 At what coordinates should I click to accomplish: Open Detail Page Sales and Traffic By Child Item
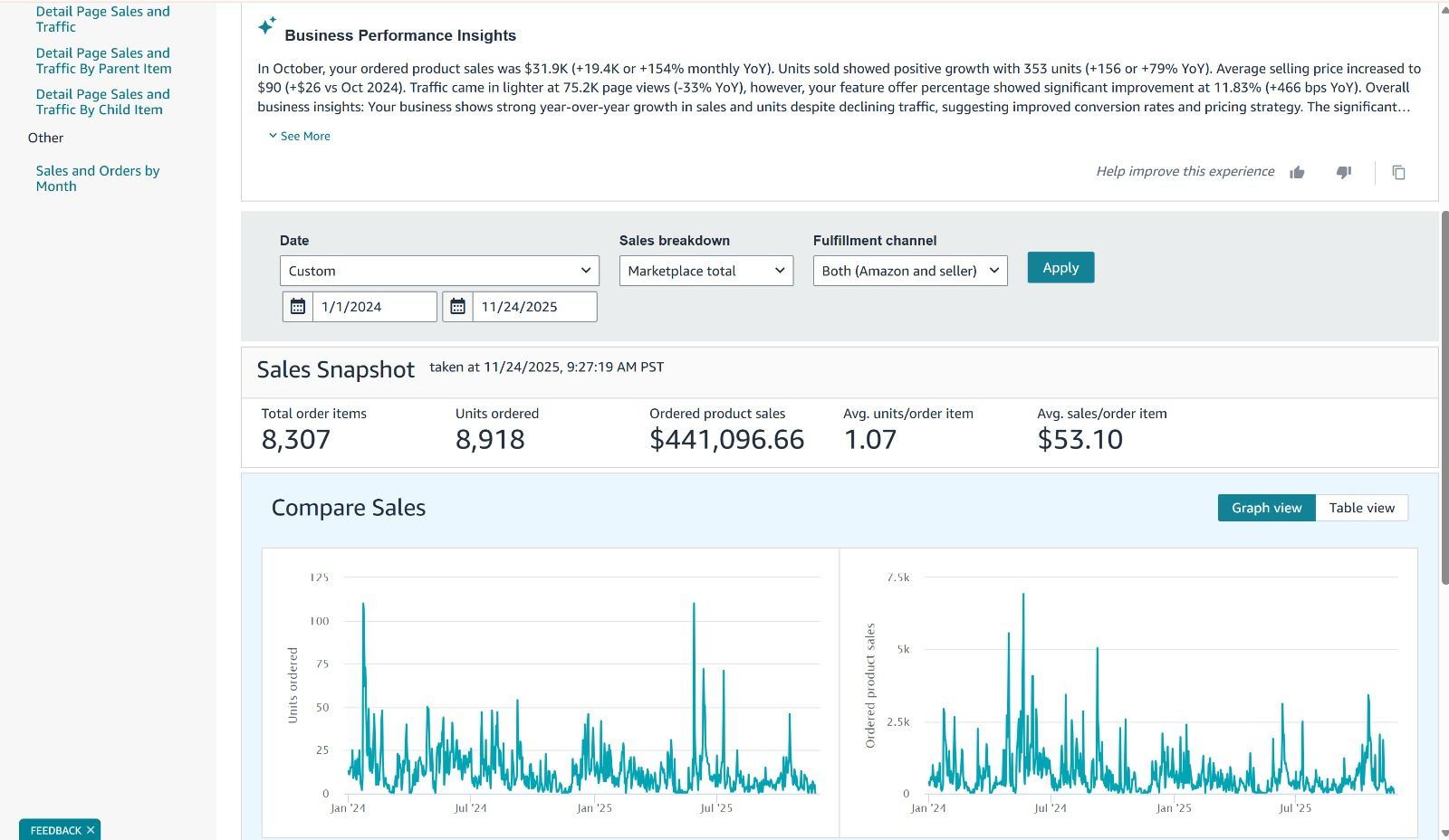102,101
